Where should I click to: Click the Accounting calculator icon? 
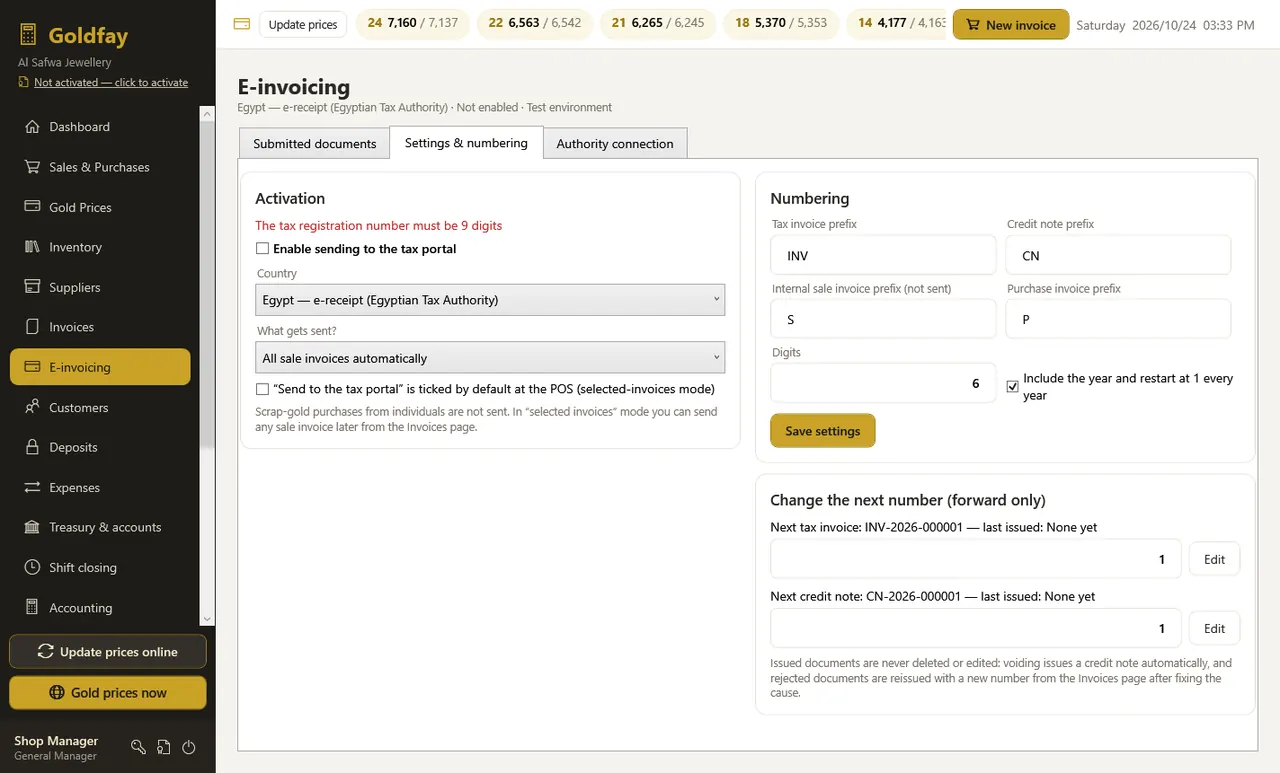pos(31,607)
